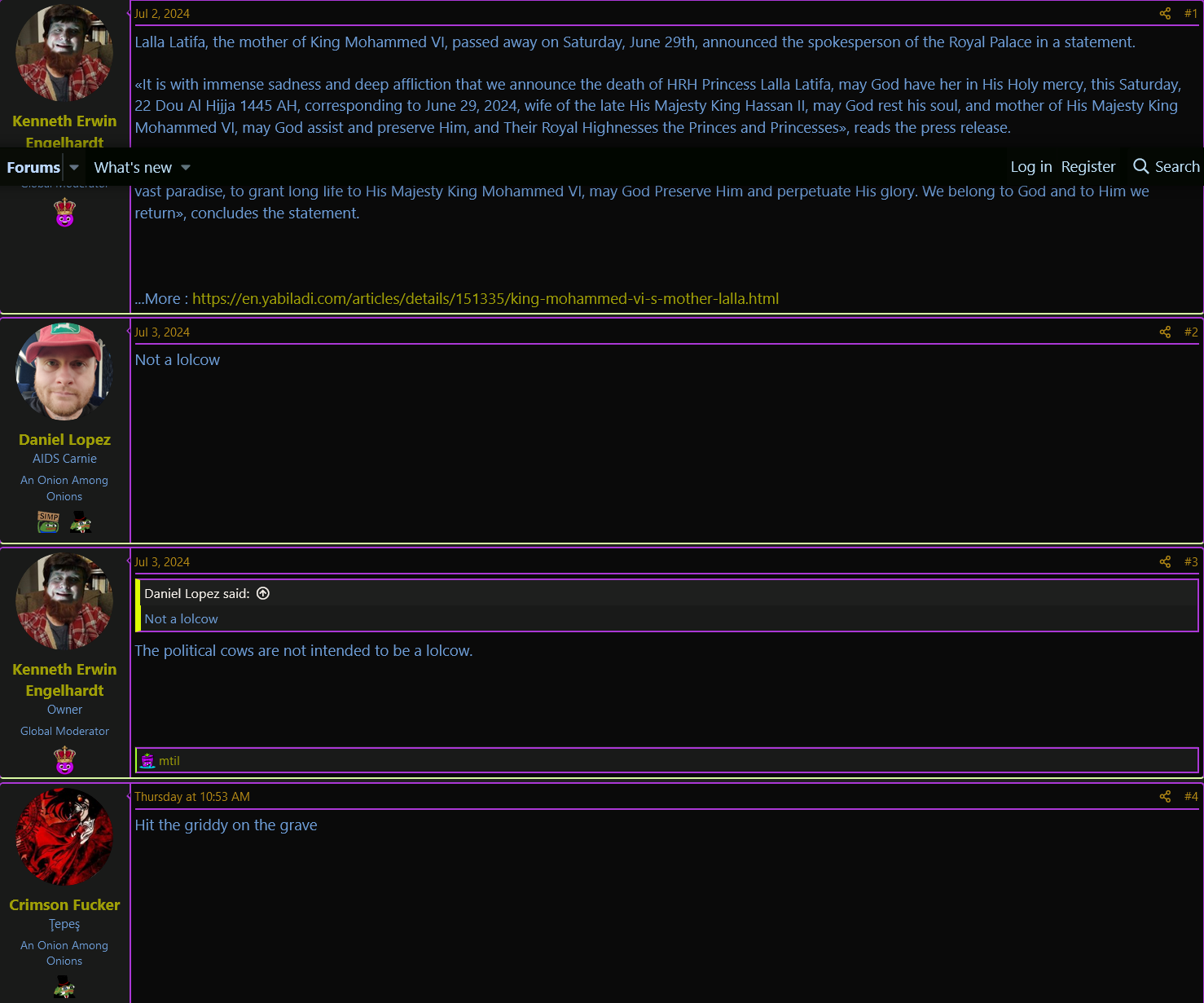
Task: Click Jul 3, 2024 date on post #3
Action: [x=162, y=562]
